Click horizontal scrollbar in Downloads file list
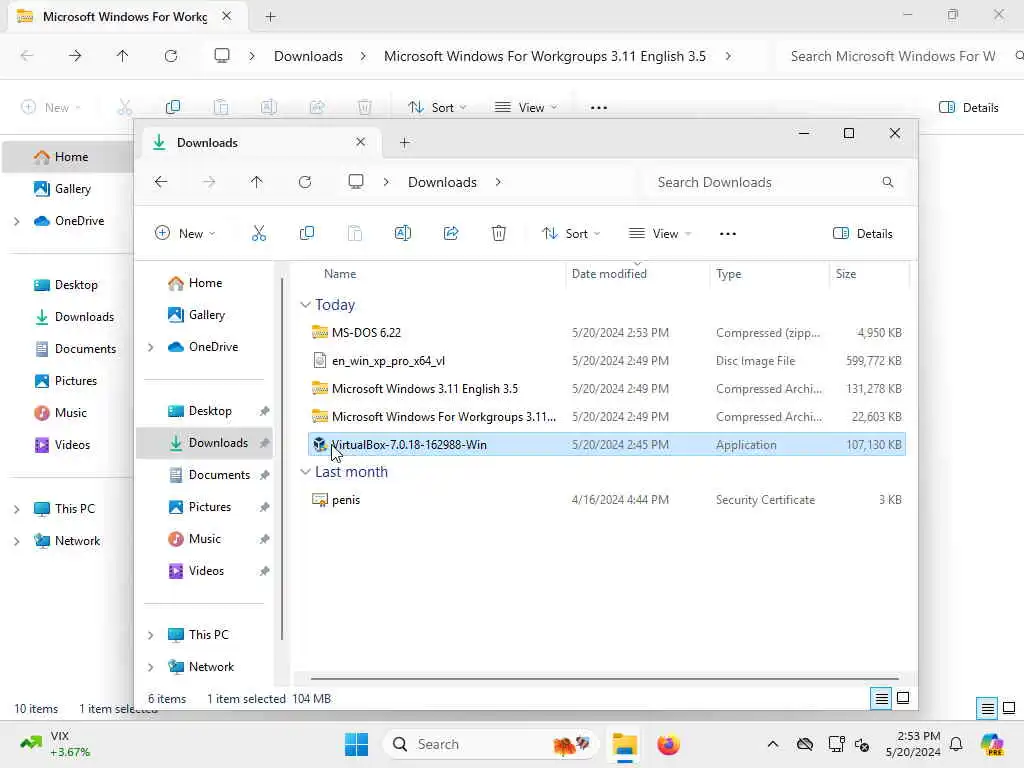Viewport: 1024px width, 768px height. (x=604, y=679)
